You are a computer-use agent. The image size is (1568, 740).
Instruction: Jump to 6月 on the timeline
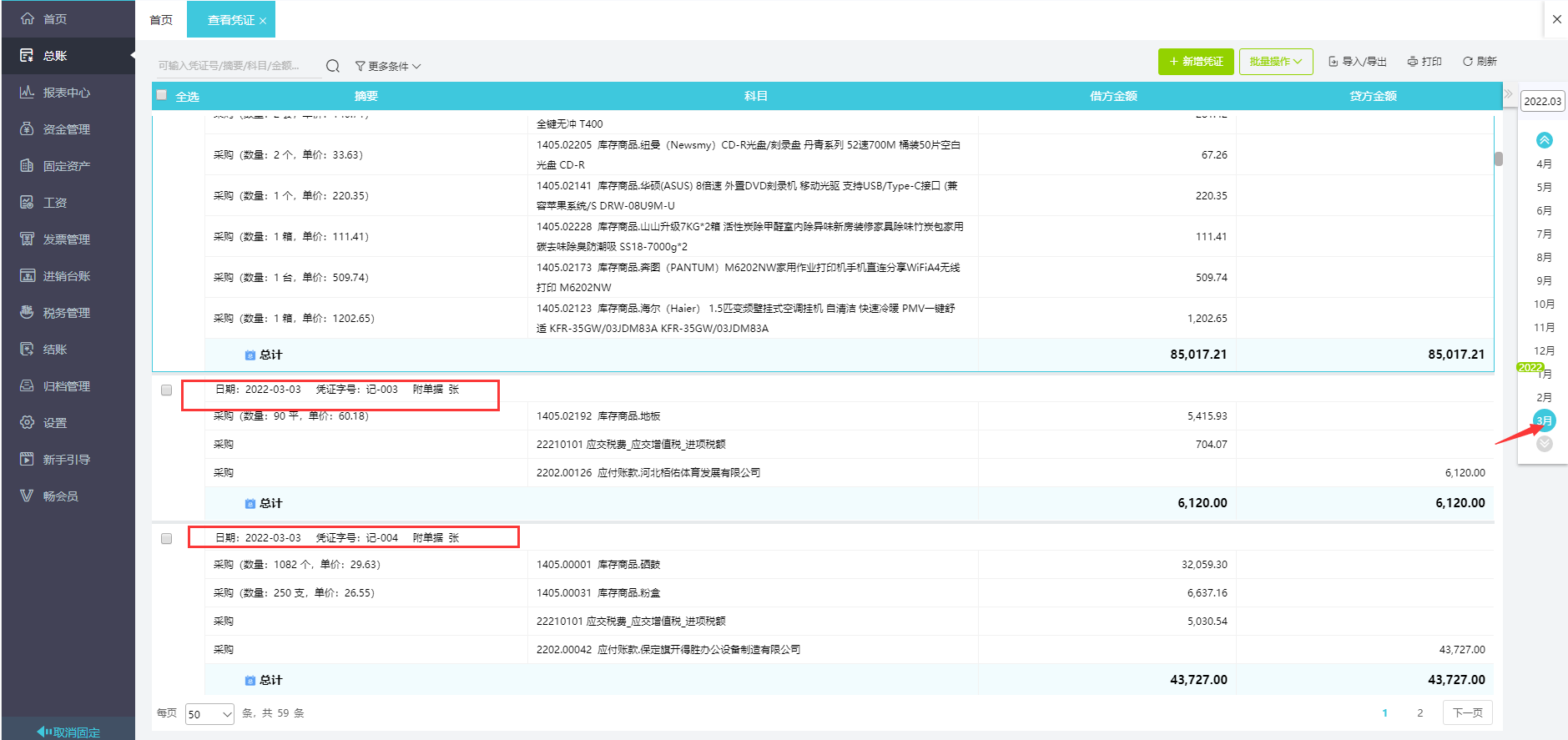coord(1544,211)
